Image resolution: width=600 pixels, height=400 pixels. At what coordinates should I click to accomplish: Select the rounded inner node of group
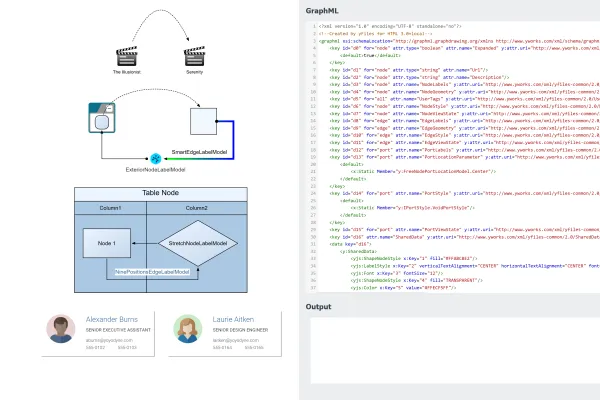click(102, 123)
